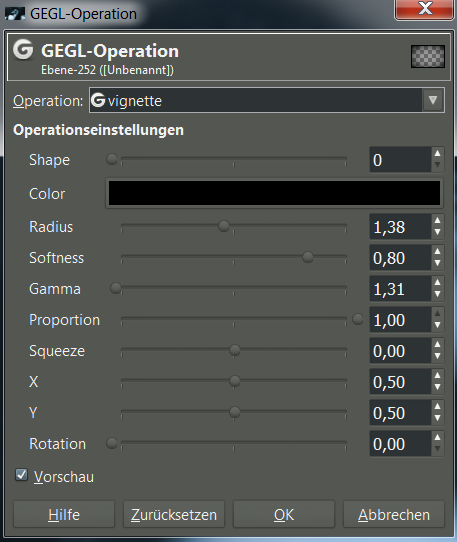Decrease the Gamma value with down arrow
This screenshot has width=457, height=542.
click(437, 295)
